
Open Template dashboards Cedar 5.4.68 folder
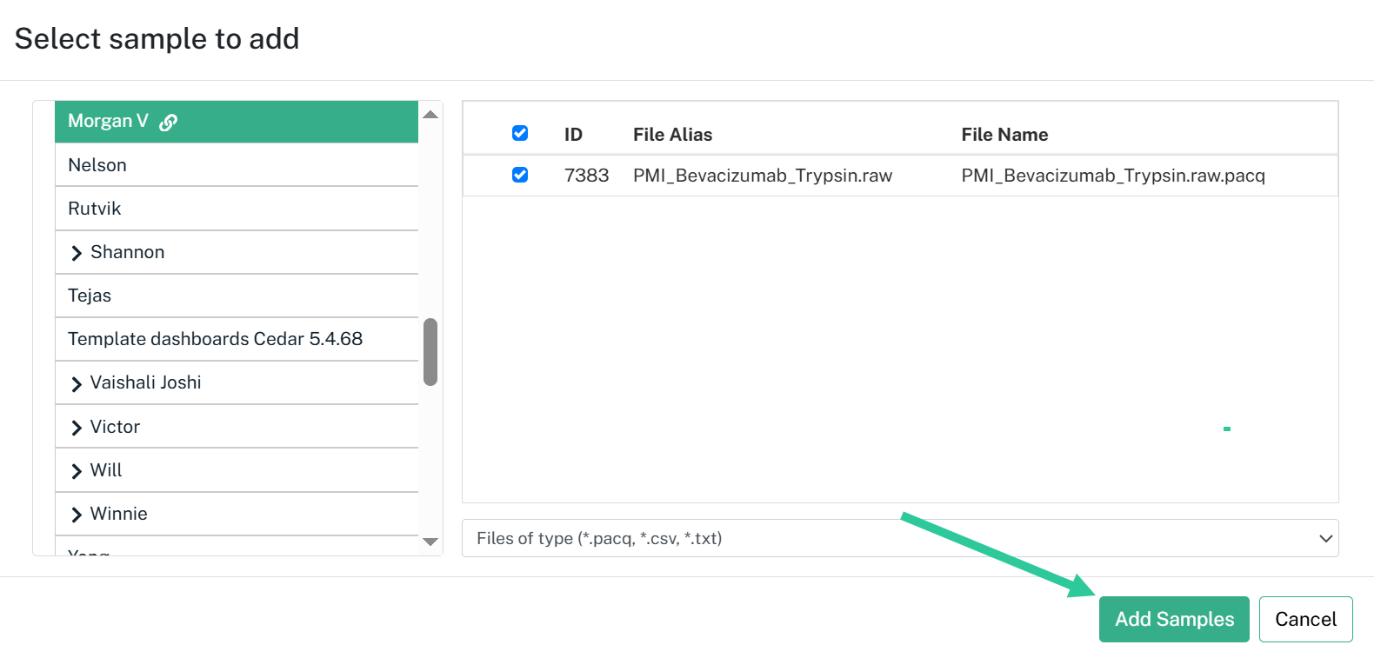click(x=237, y=339)
